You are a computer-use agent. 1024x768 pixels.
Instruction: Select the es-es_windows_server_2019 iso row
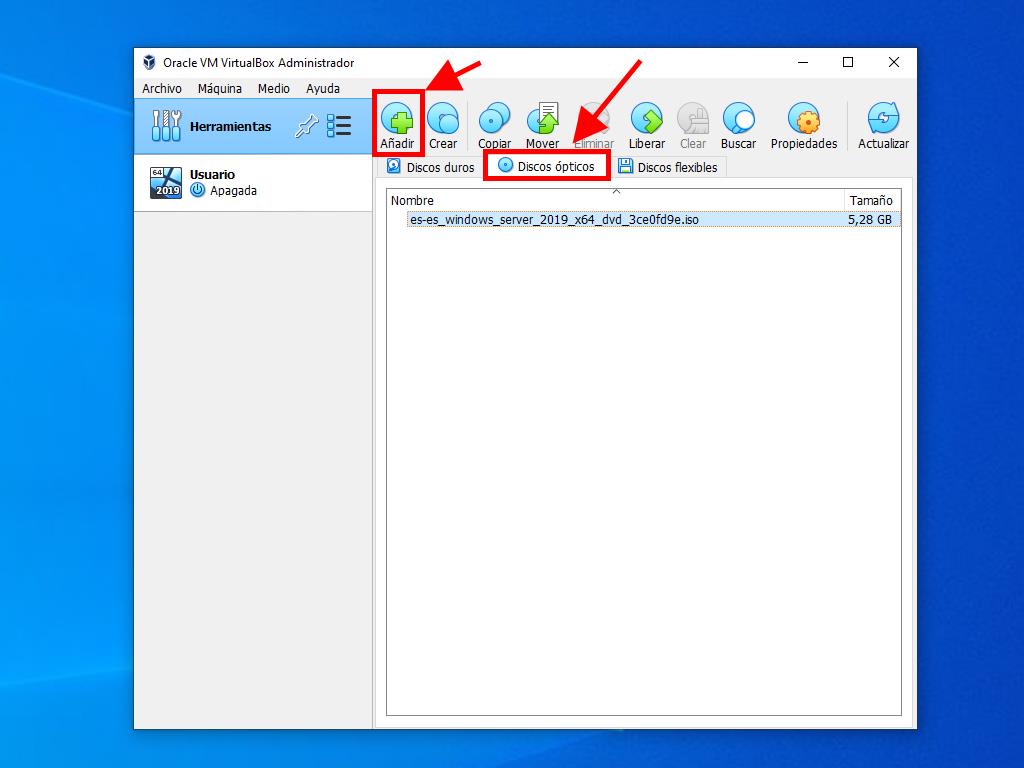(653, 219)
